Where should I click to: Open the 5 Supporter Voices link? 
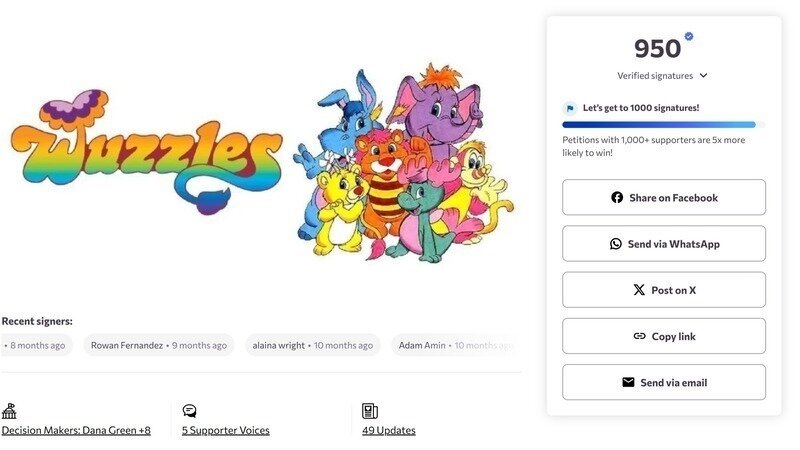(225, 430)
